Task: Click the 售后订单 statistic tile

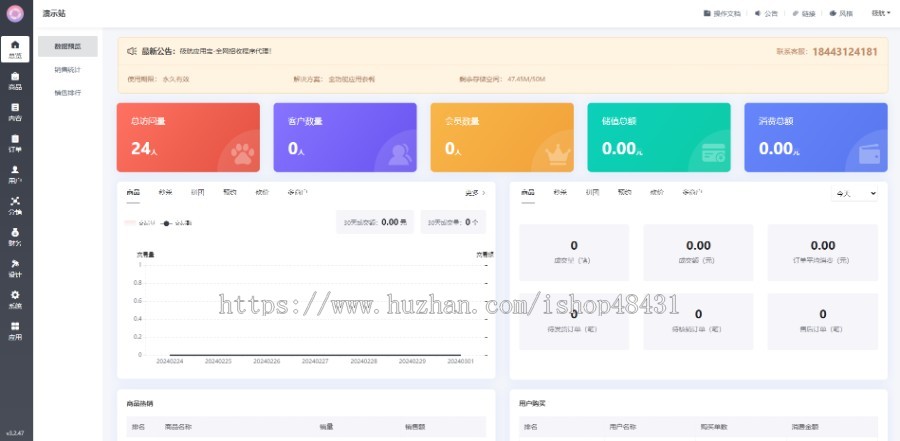Action: click(x=823, y=322)
